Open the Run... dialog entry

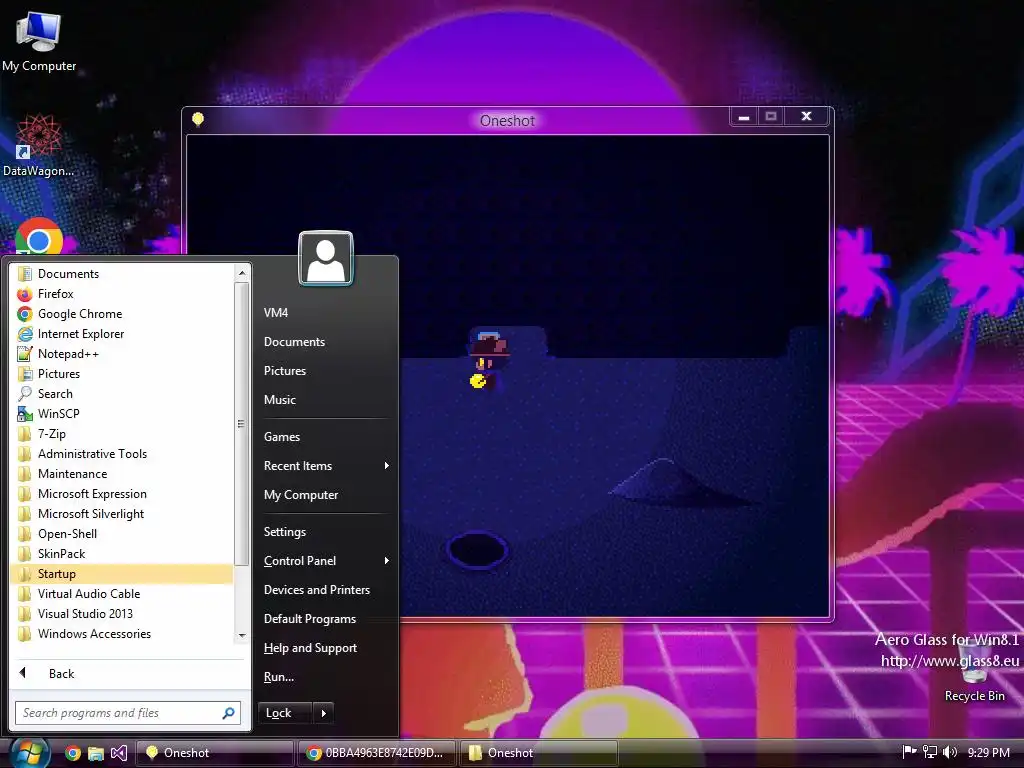click(279, 677)
